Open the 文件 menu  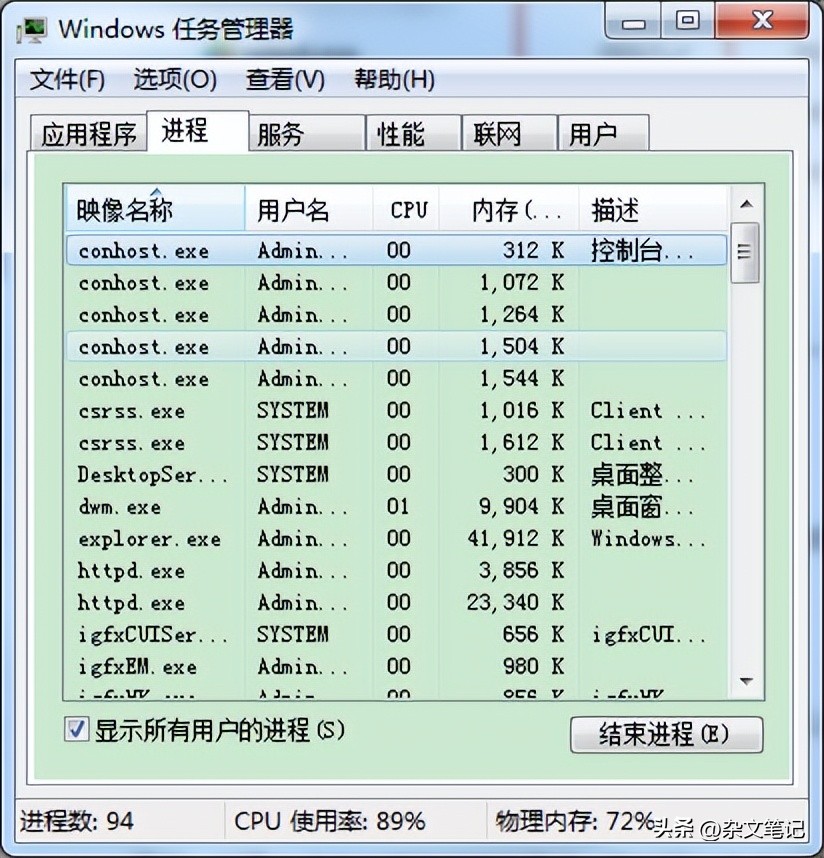pos(64,80)
